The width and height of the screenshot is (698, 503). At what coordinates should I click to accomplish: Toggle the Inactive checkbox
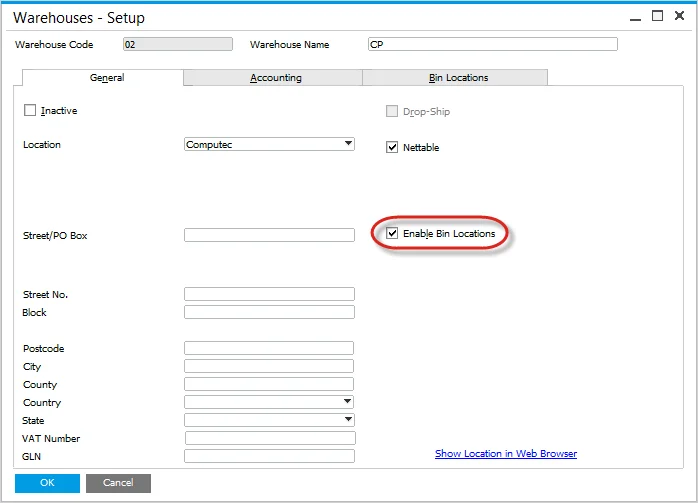click(x=29, y=111)
